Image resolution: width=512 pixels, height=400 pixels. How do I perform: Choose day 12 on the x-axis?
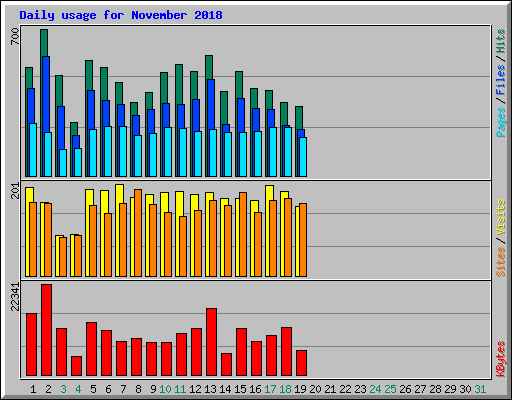coord(195,389)
